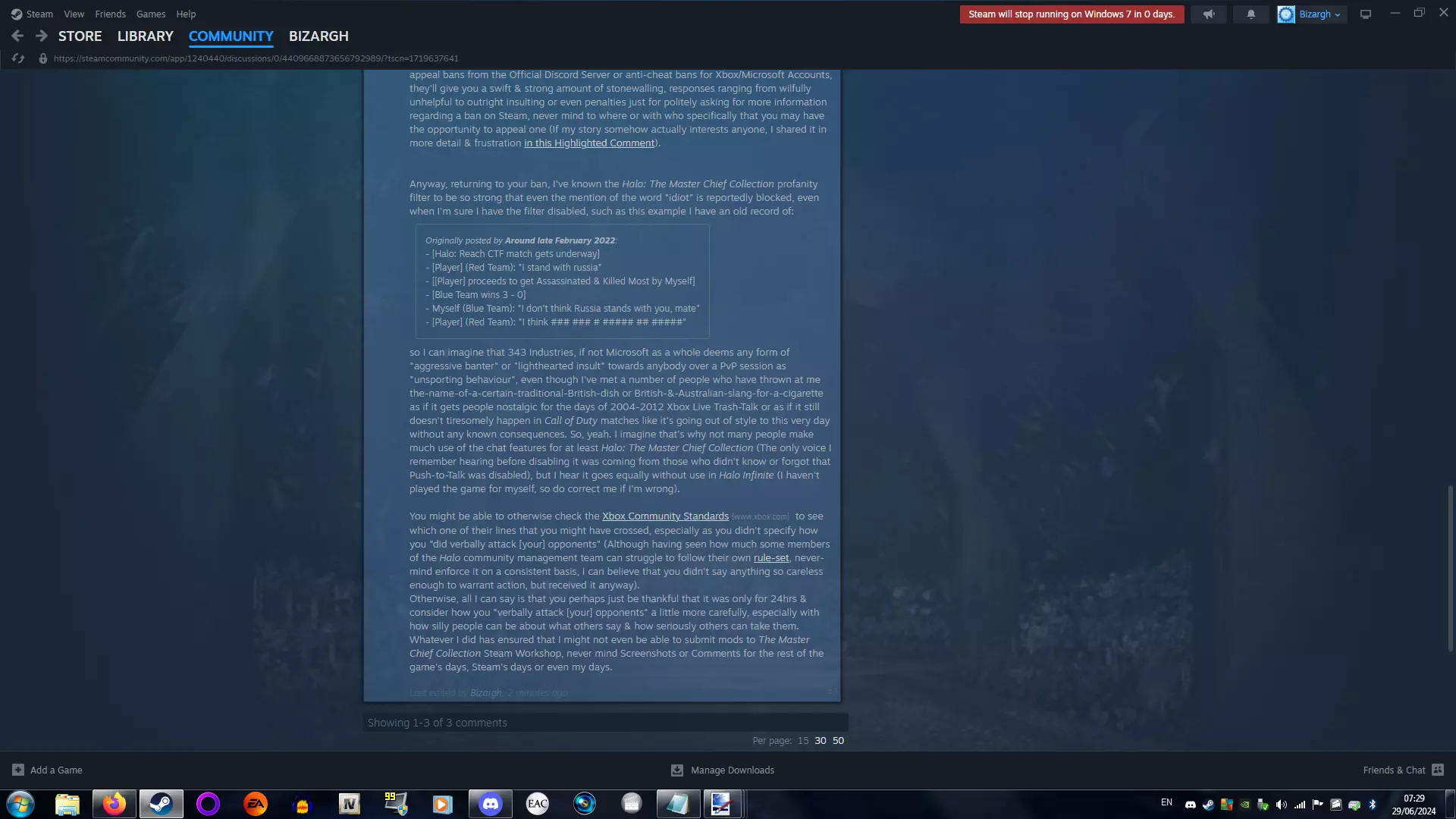Click the Add a Game plus icon
The height and width of the screenshot is (819, 1456).
point(18,770)
